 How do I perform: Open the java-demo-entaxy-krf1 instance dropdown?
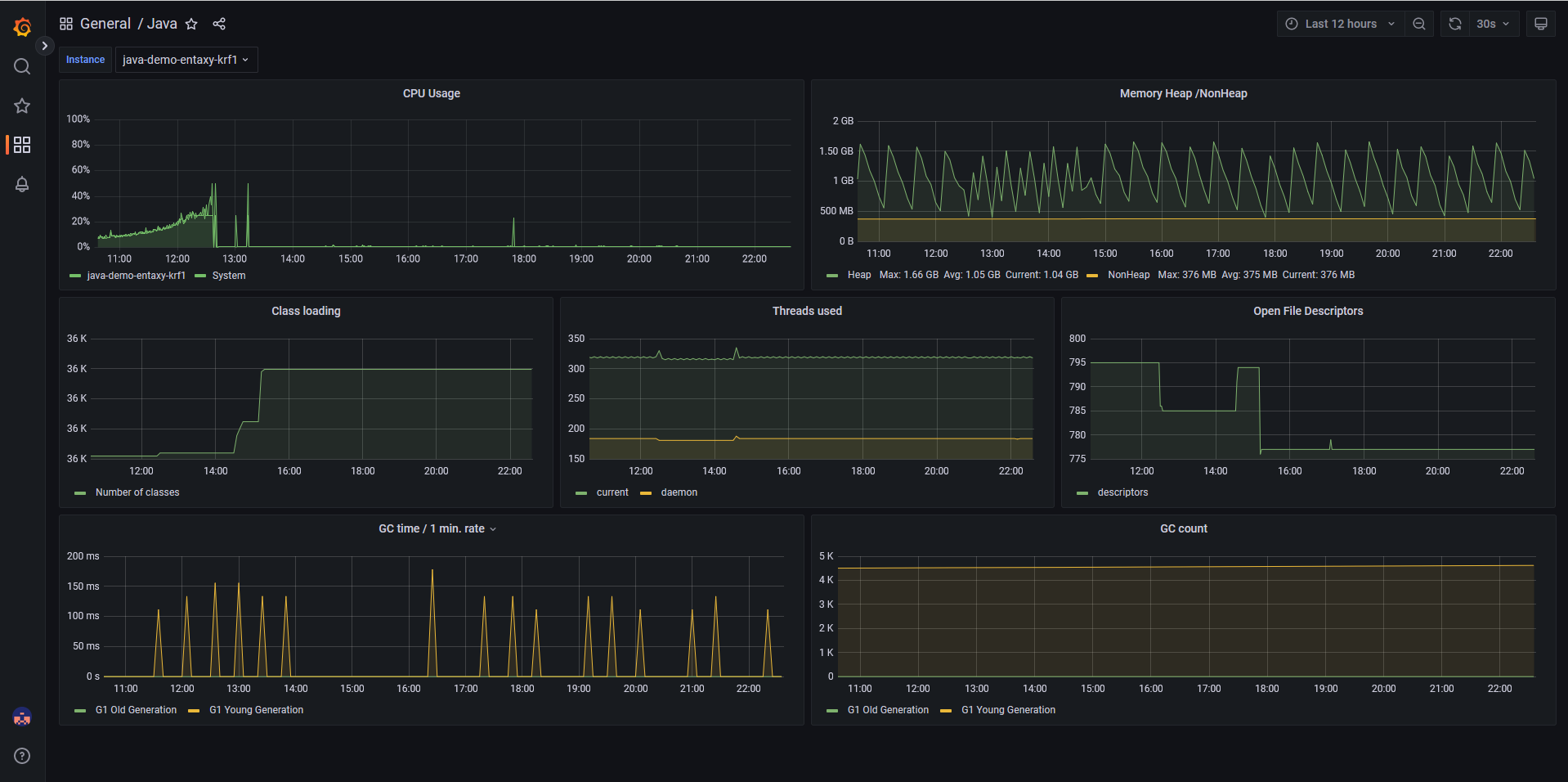pyautogui.click(x=186, y=60)
